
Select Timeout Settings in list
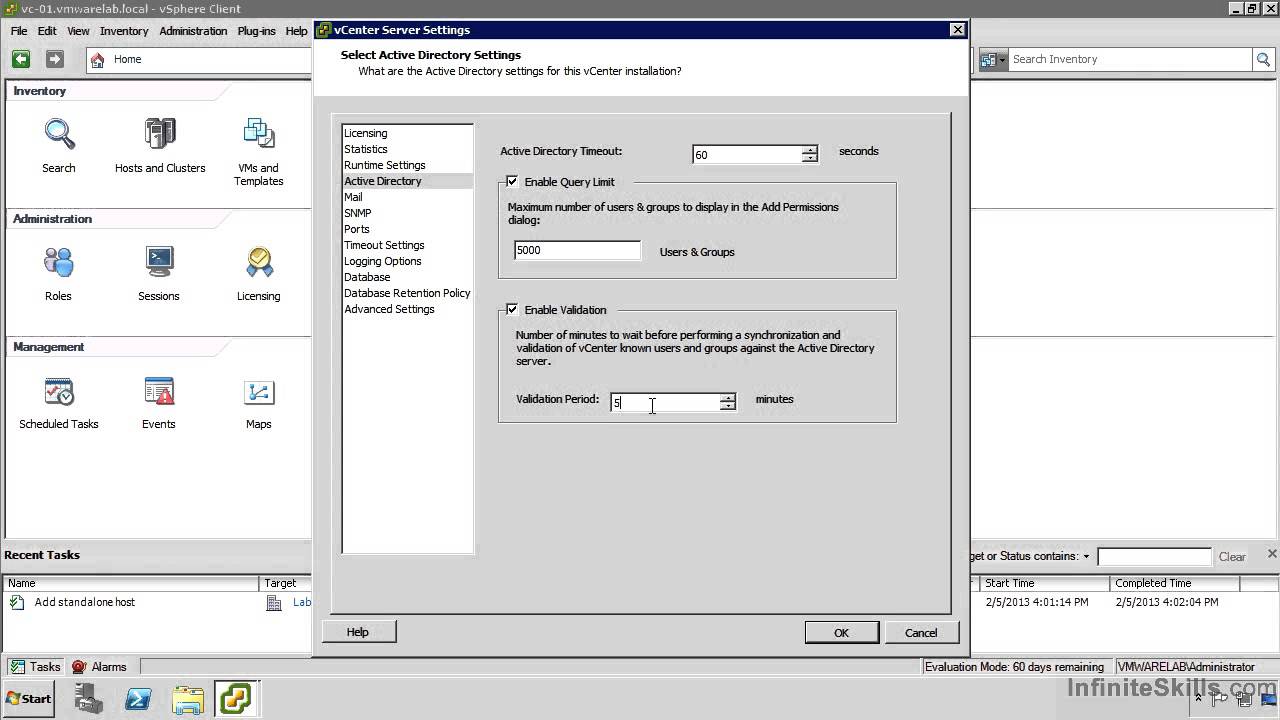click(x=407, y=245)
